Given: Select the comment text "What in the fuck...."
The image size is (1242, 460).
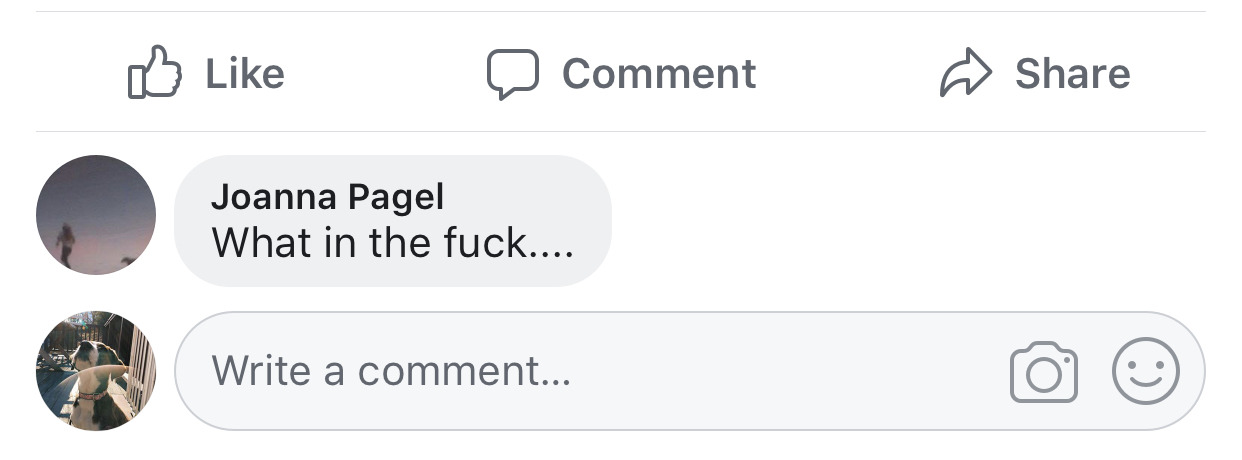Looking at the screenshot, I should click(392, 243).
